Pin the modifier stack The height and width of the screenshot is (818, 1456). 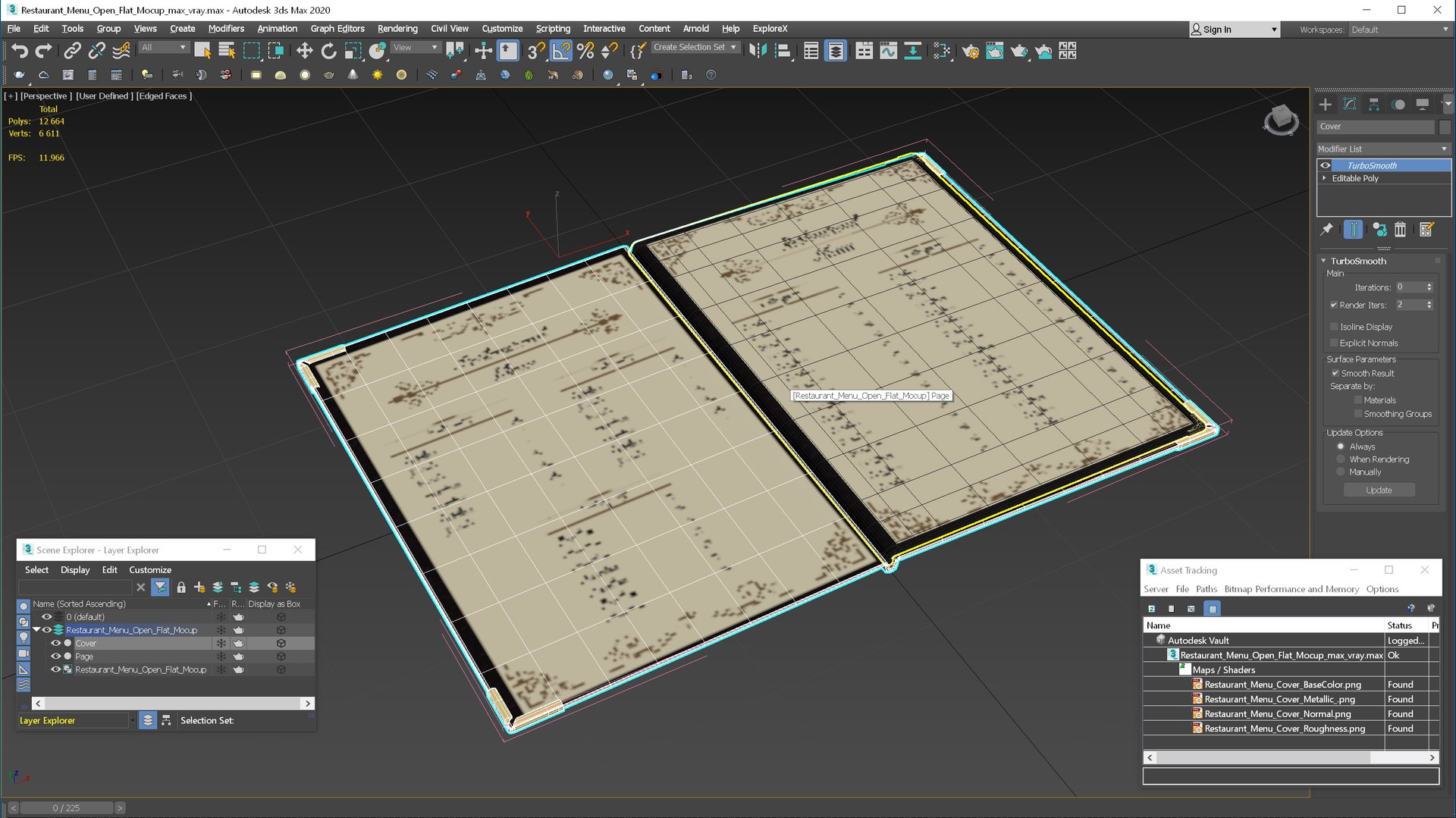(1326, 230)
